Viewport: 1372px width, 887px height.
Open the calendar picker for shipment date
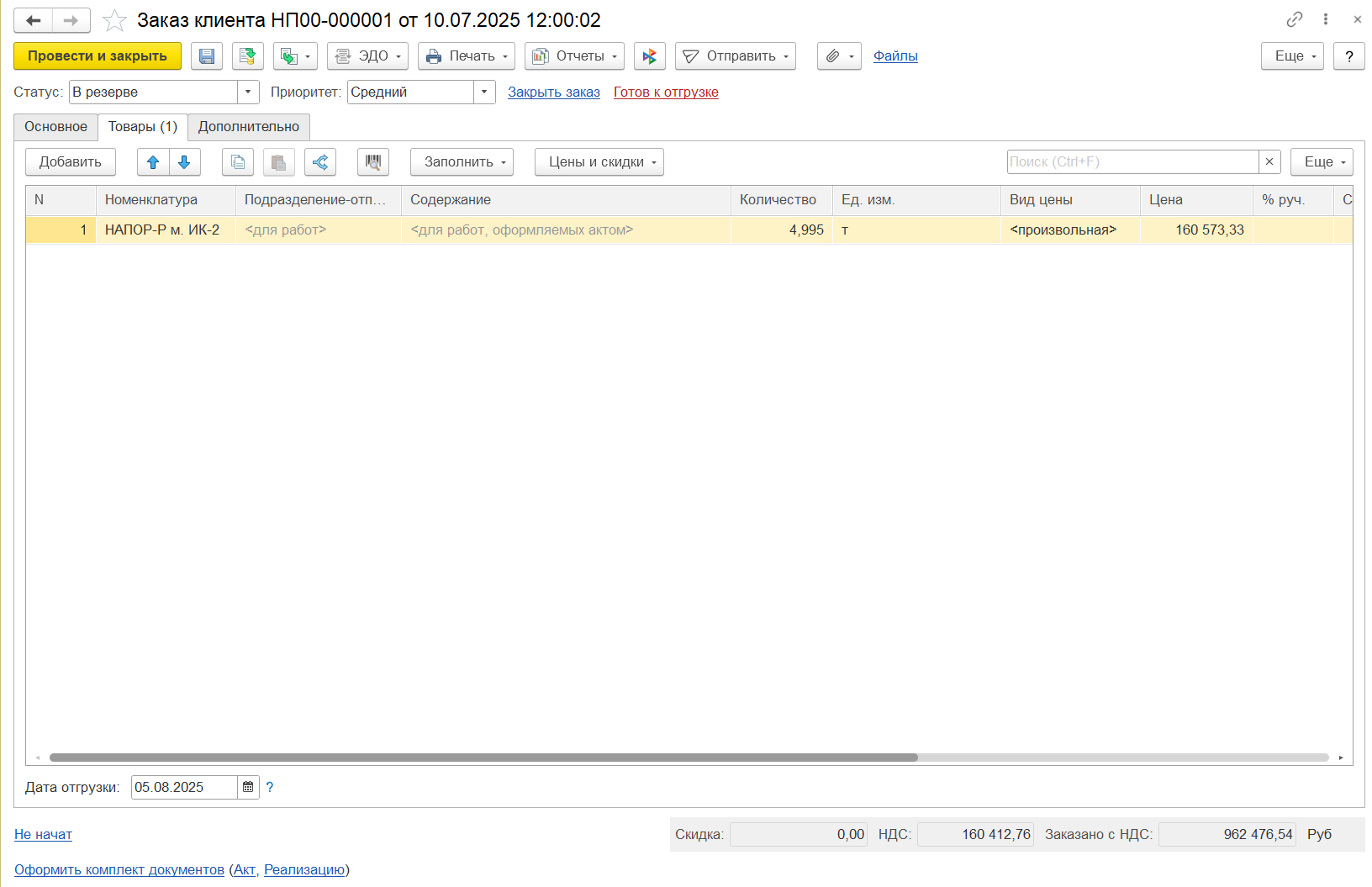(248, 788)
